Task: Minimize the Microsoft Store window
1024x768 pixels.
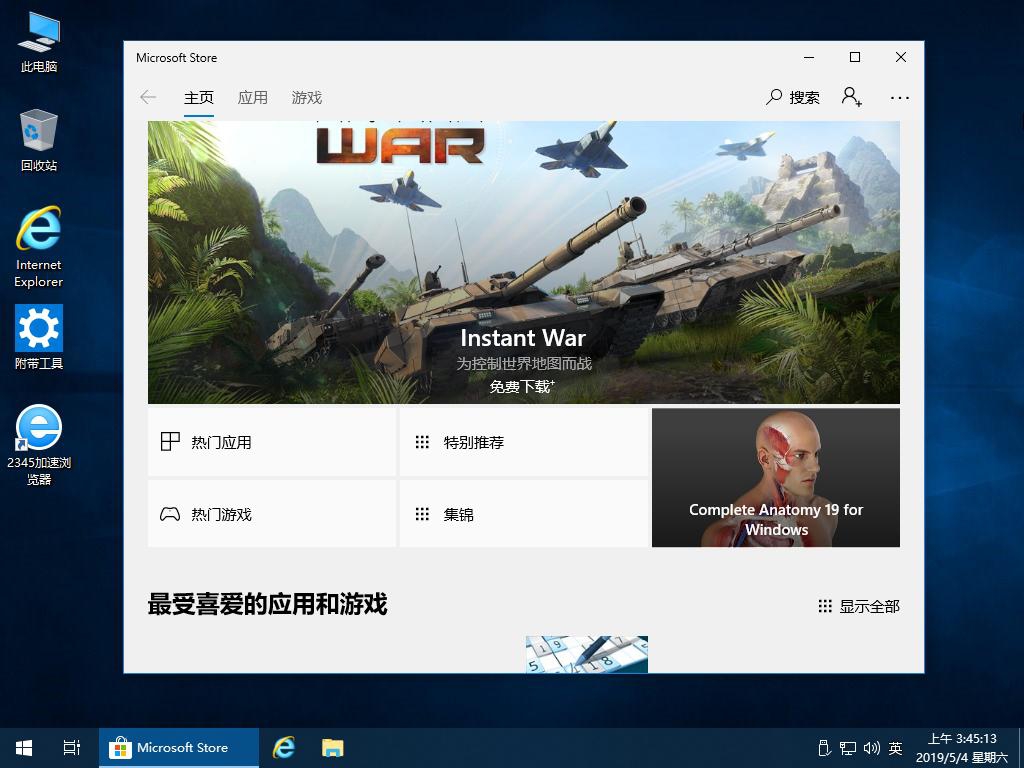Action: click(x=809, y=57)
